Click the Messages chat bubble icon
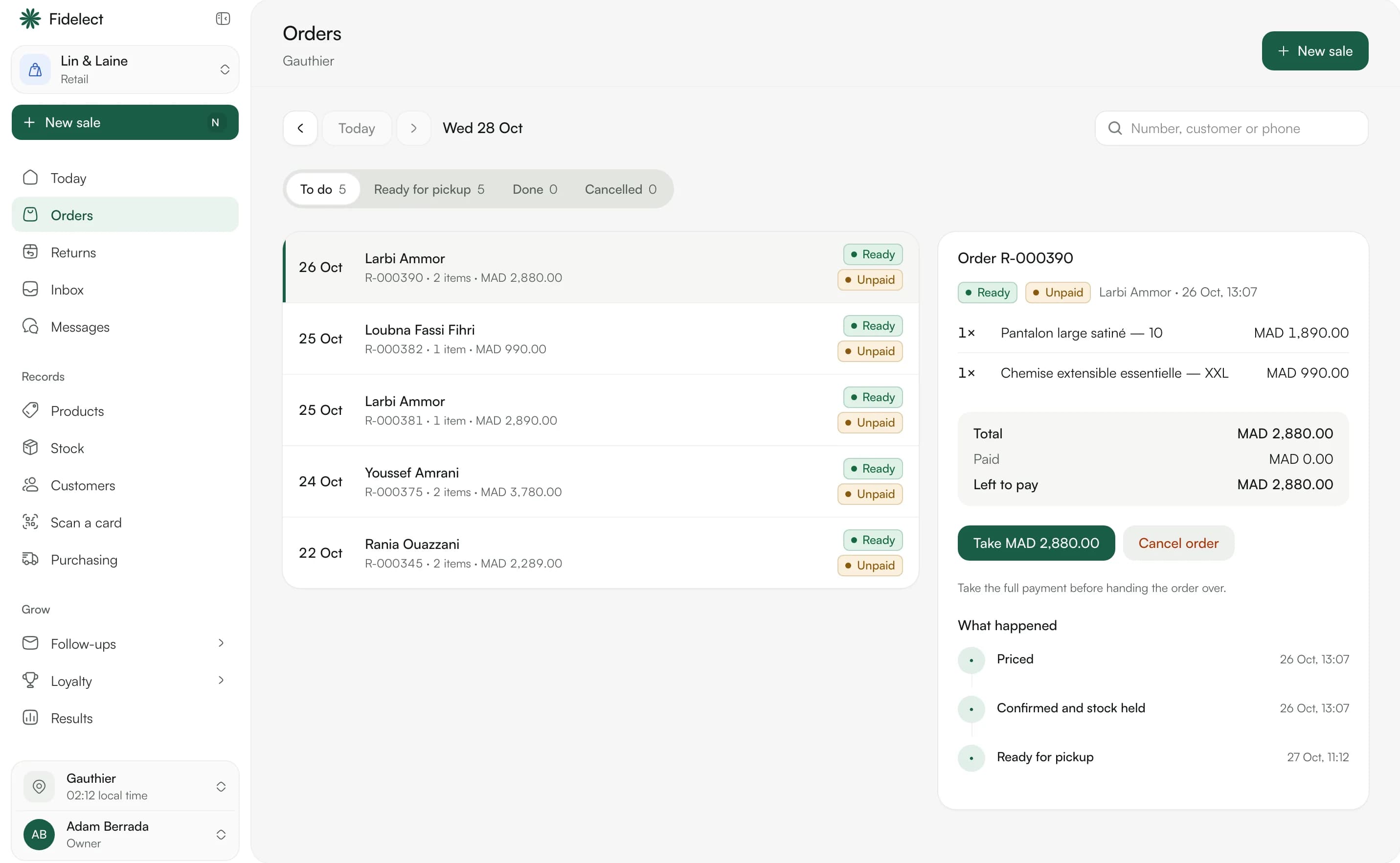This screenshot has height=863, width=1400. tap(30, 326)
